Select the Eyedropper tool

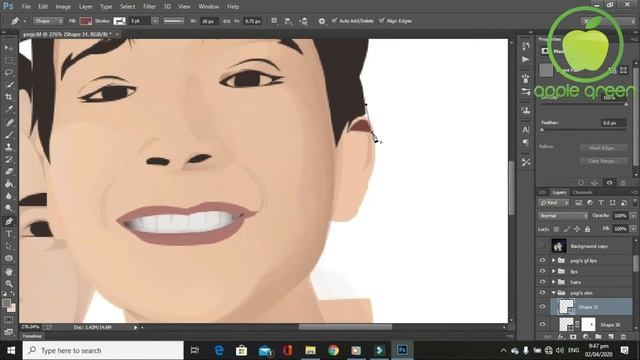[9, 109]
